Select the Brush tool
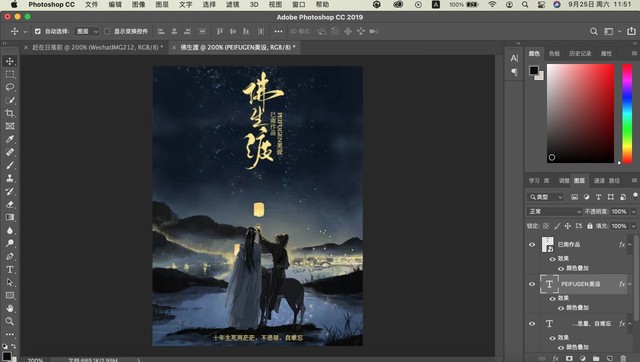640x362 pixels. [x=10, y=165]
